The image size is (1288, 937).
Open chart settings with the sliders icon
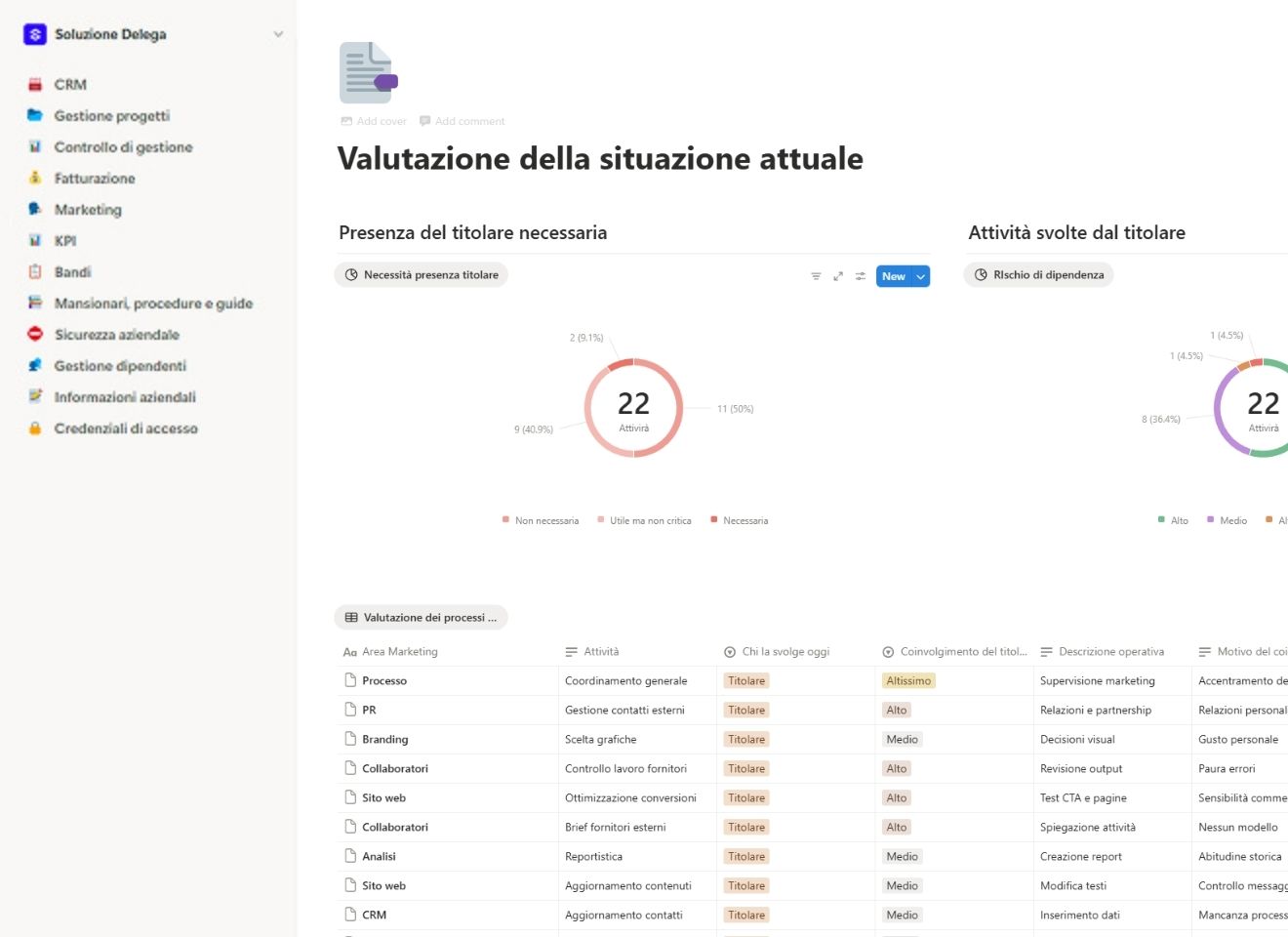pos(861,275)
